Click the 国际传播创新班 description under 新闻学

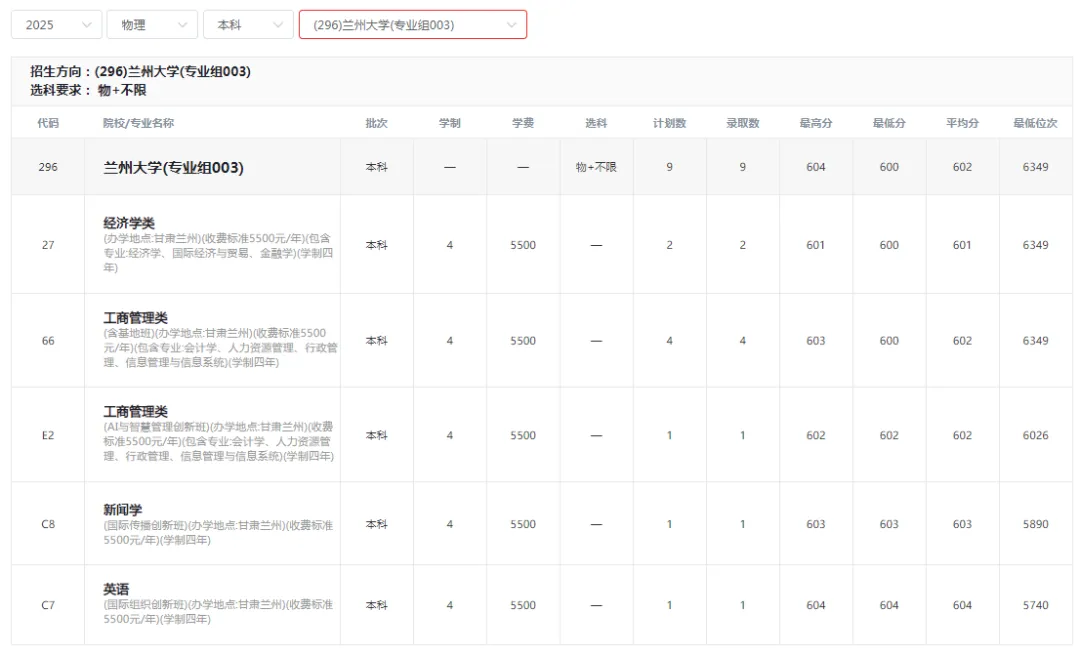point(218,533)
